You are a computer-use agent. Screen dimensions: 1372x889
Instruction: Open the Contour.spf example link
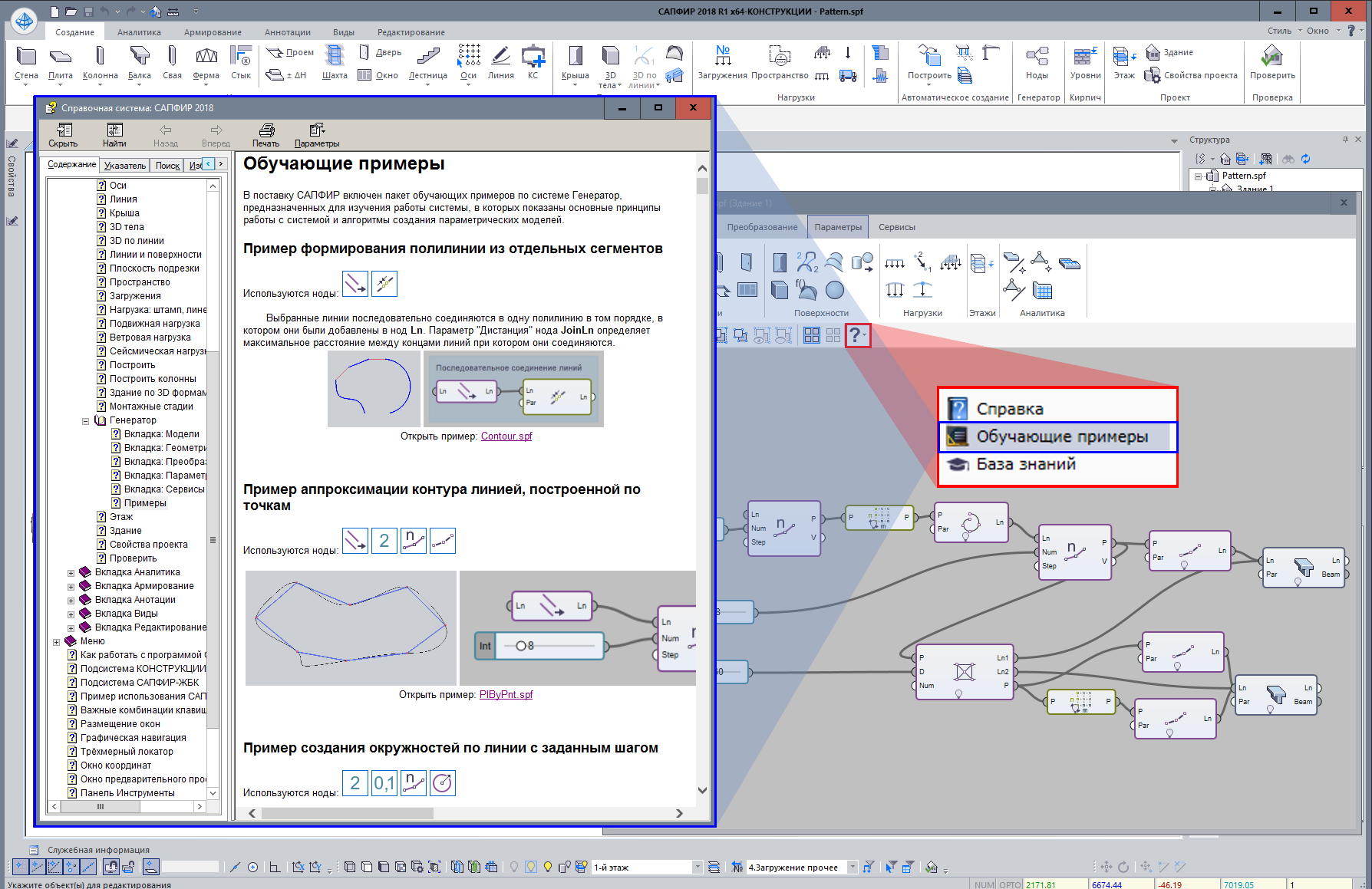point(506,436)
